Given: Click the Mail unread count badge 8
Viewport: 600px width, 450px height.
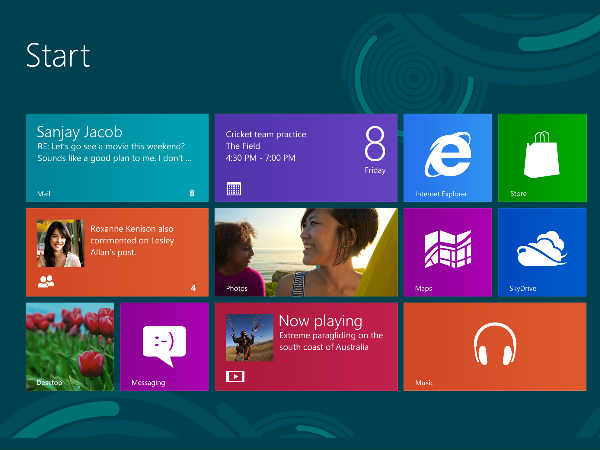Looking at the screenshot, I should coord(191,192).
